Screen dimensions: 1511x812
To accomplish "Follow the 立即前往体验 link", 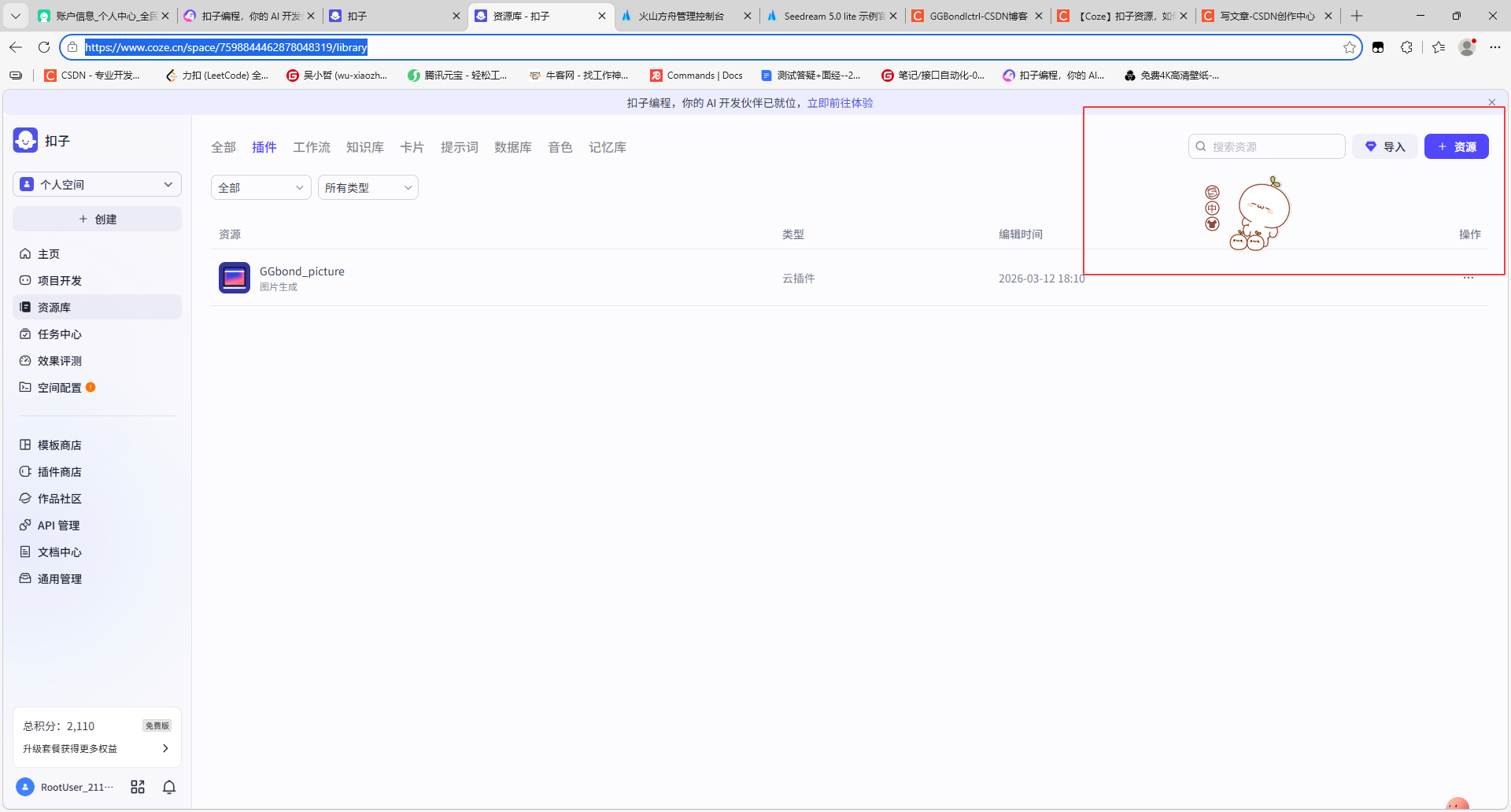I will (840, 103).
